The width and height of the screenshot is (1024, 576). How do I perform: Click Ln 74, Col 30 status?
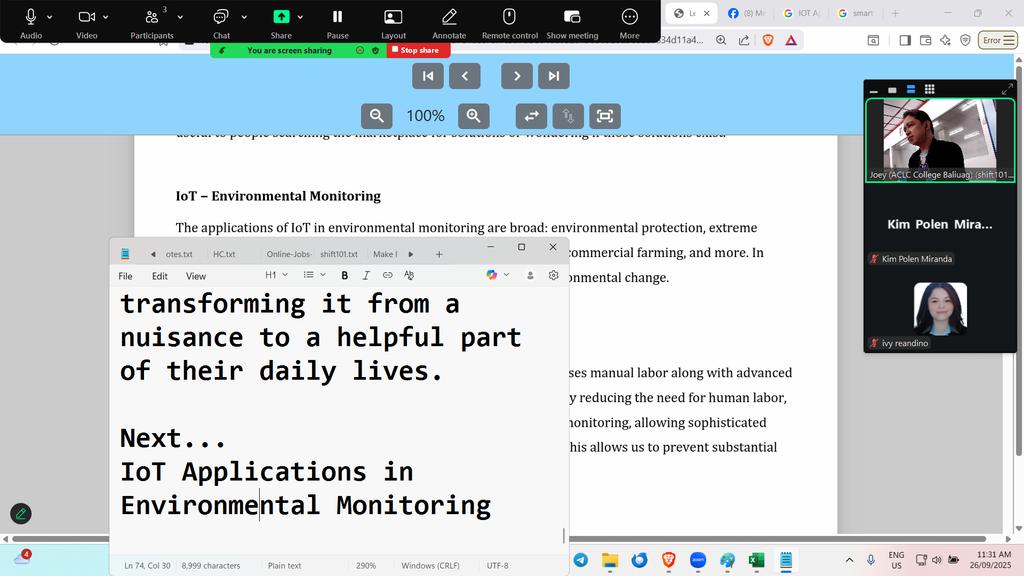(147, 566)
